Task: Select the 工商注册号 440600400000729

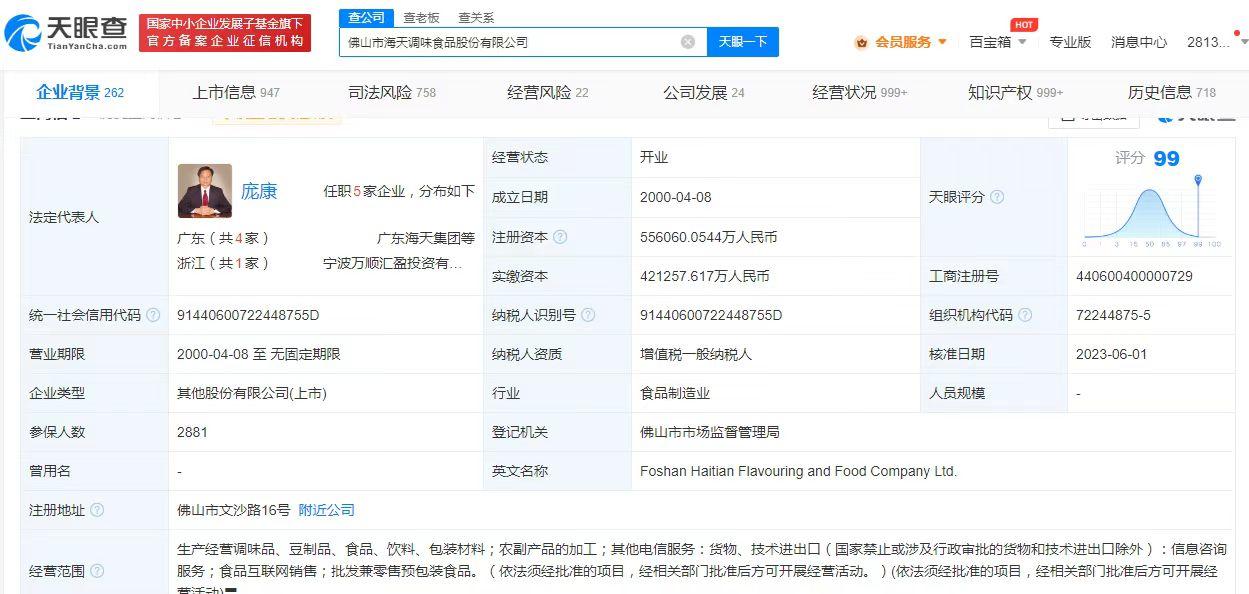Action: [x=1134, y=276]
